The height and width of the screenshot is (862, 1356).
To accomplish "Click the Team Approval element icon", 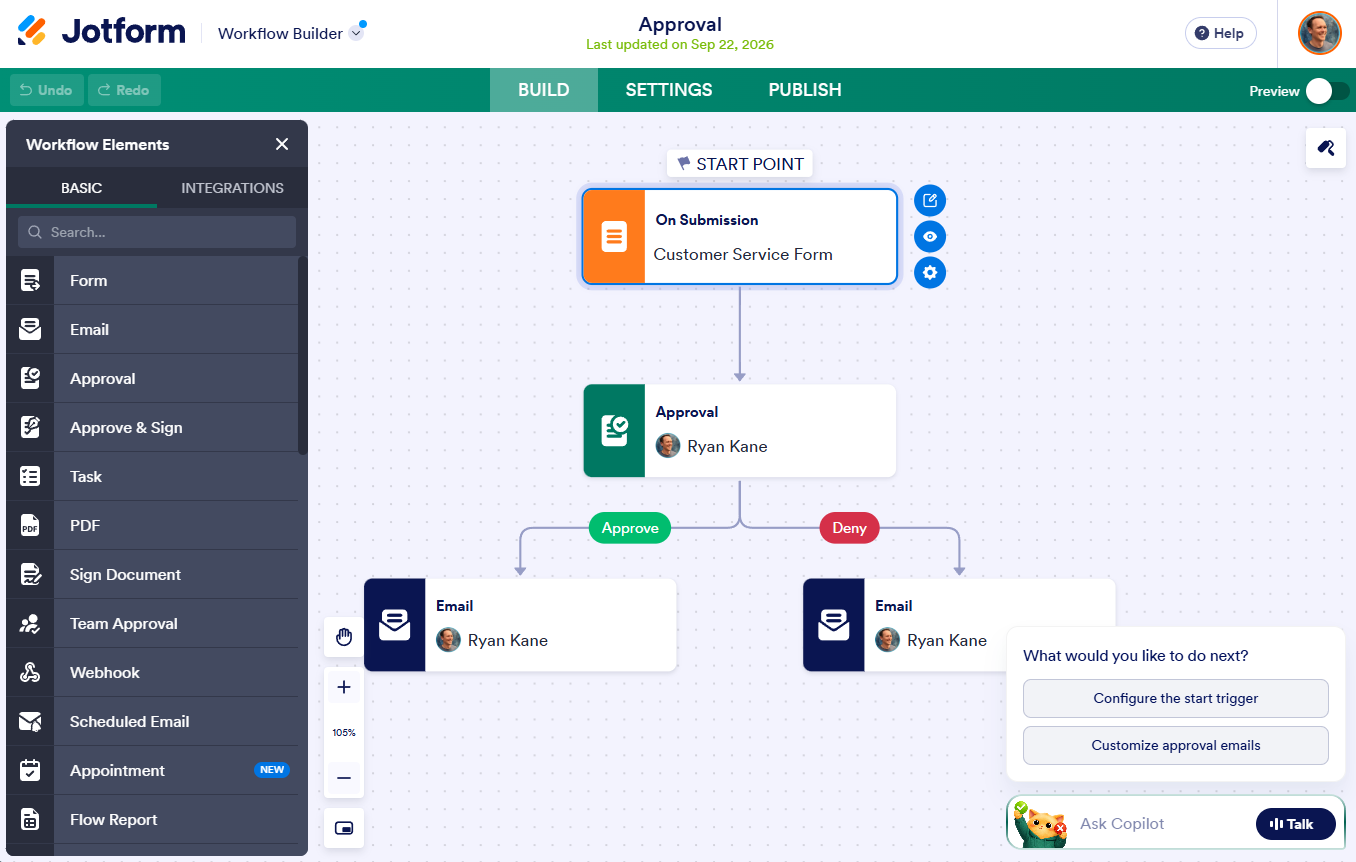I will [30, 624].
